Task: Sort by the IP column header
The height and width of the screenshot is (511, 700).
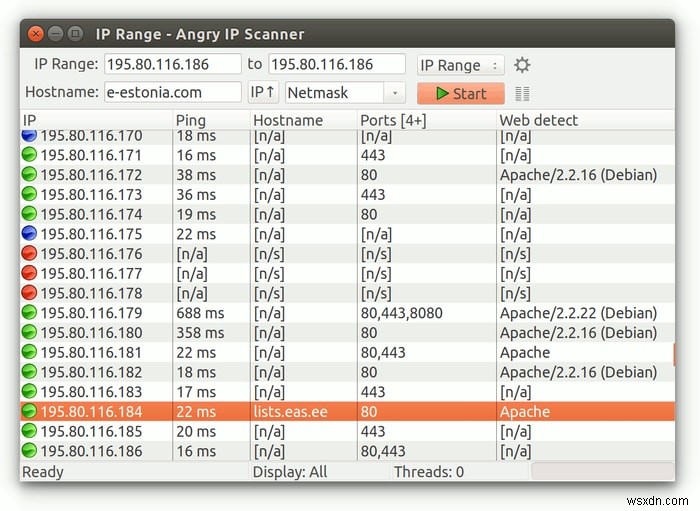Action: click(x=96, y=120)
